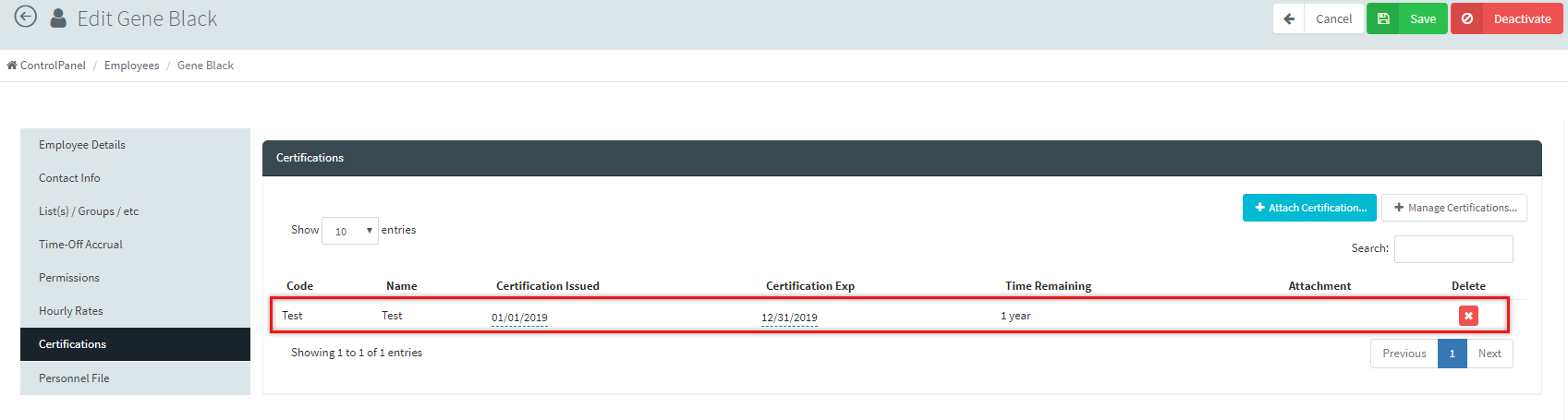The image size is (1568, 420).
Task: Click 'Showing 1 to 1 of 1 entries' text
Action: point(357,353)
